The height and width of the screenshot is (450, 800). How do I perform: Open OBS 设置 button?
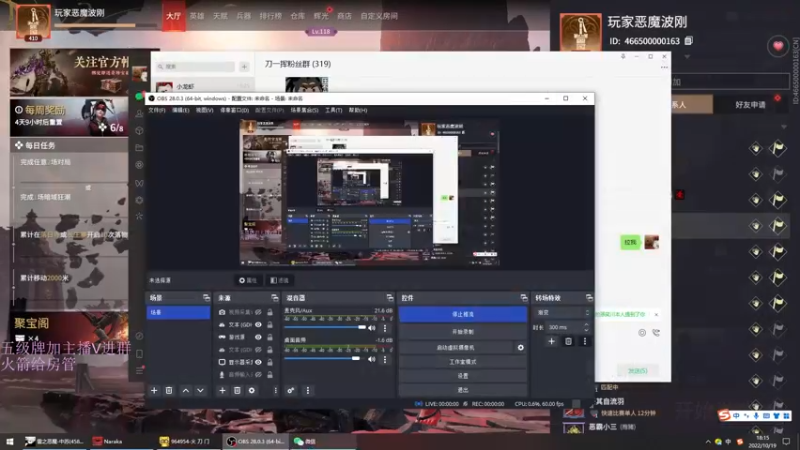coord(463,376)
